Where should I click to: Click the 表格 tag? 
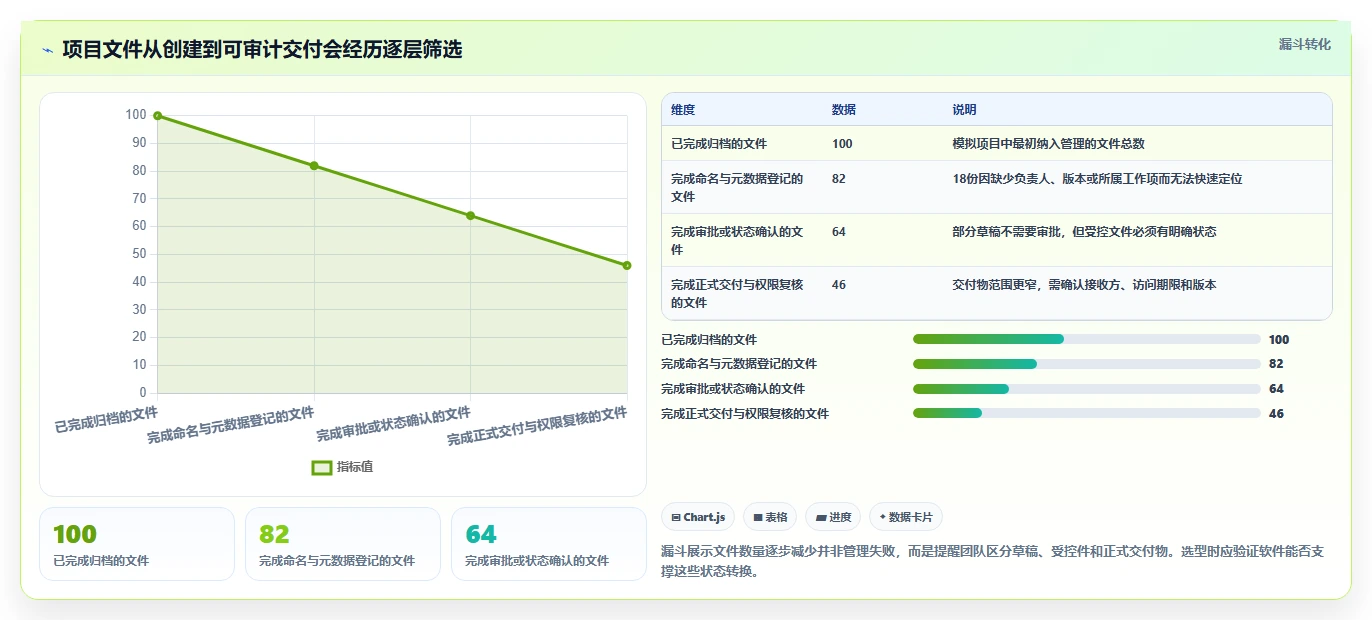770,517
